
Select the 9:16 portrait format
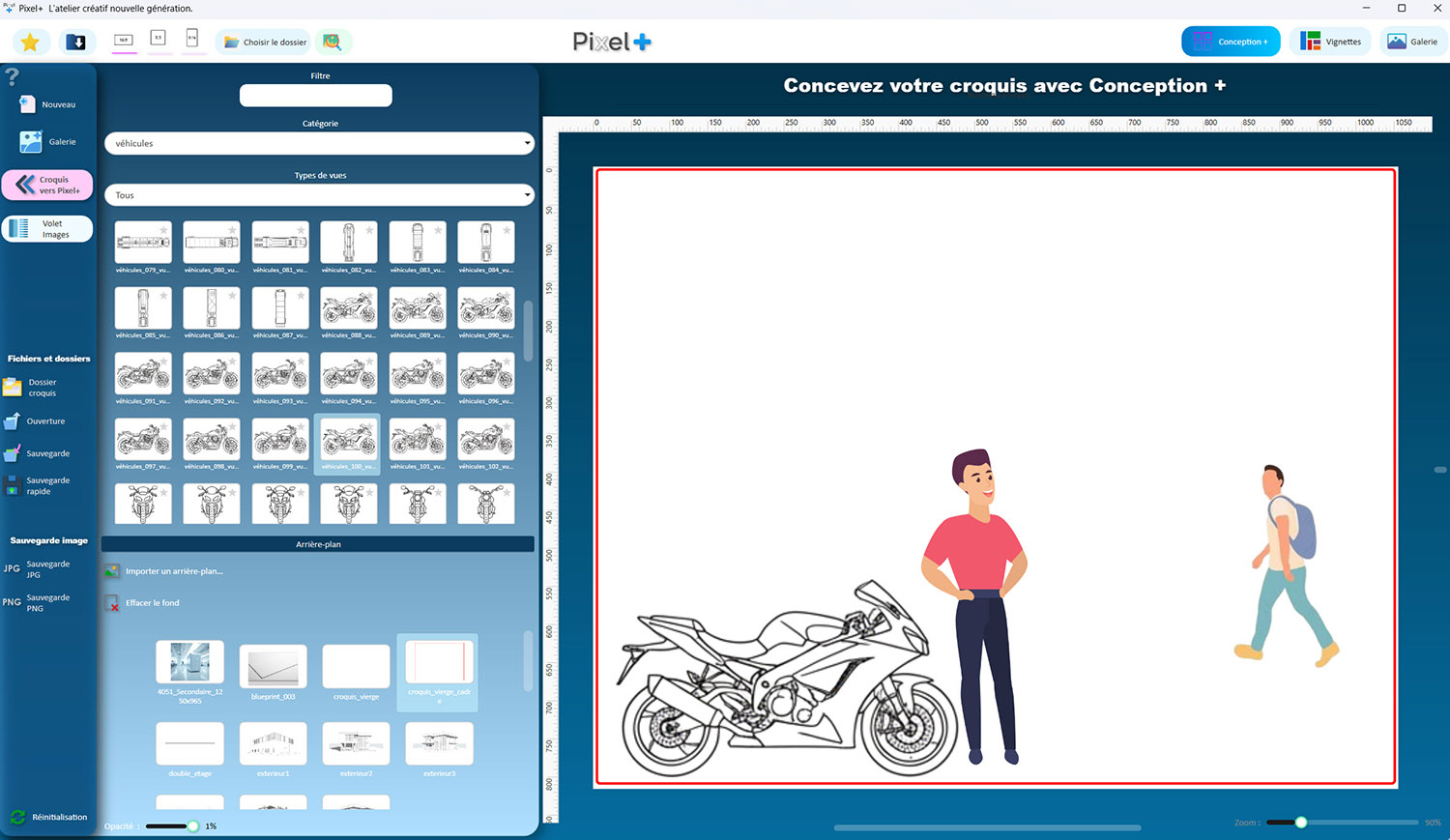click(x=192, y=39)
